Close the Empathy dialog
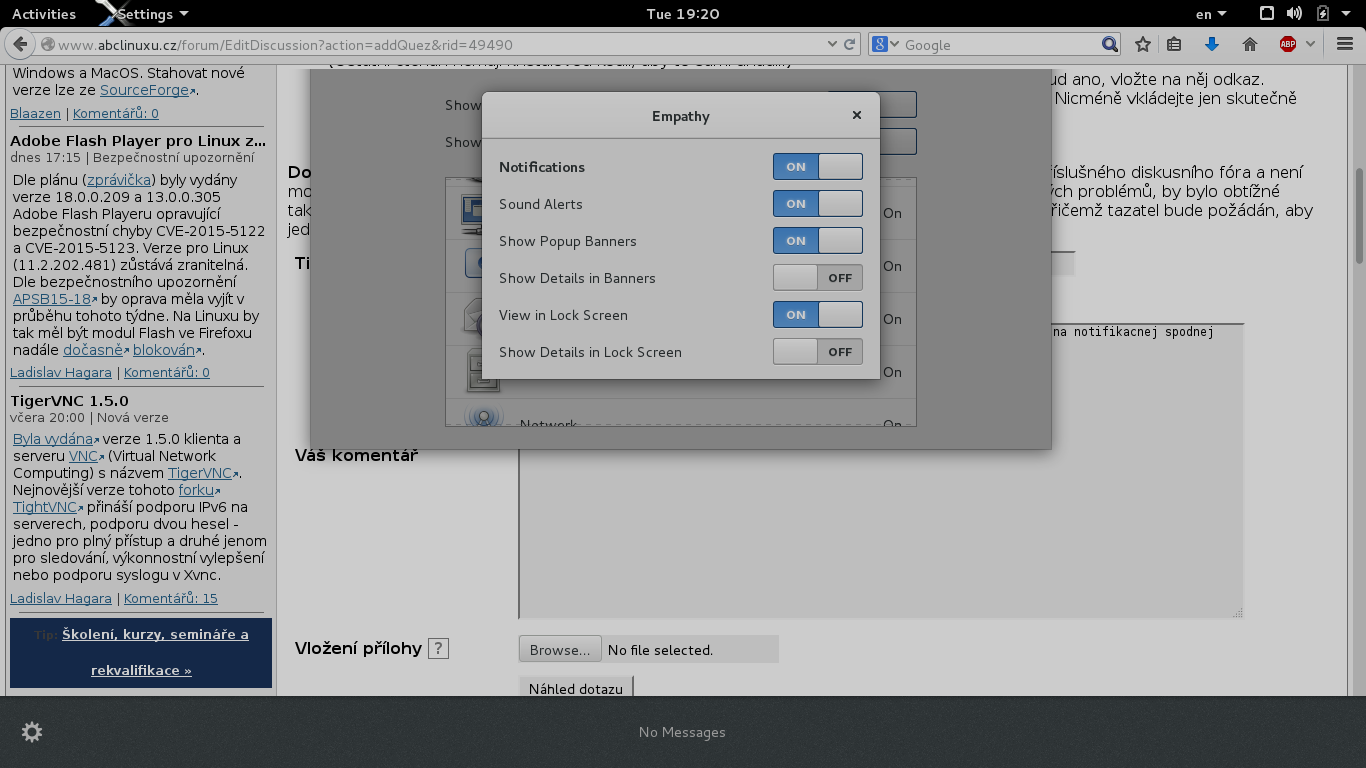1366x768 pixels. [857, 115]
